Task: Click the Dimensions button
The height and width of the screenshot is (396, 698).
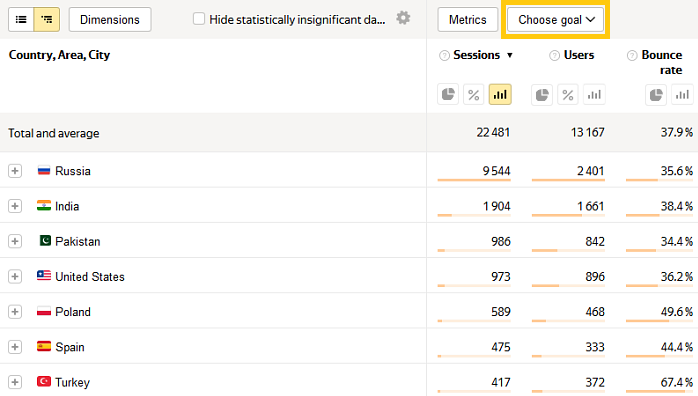Action: click(110, 20)
